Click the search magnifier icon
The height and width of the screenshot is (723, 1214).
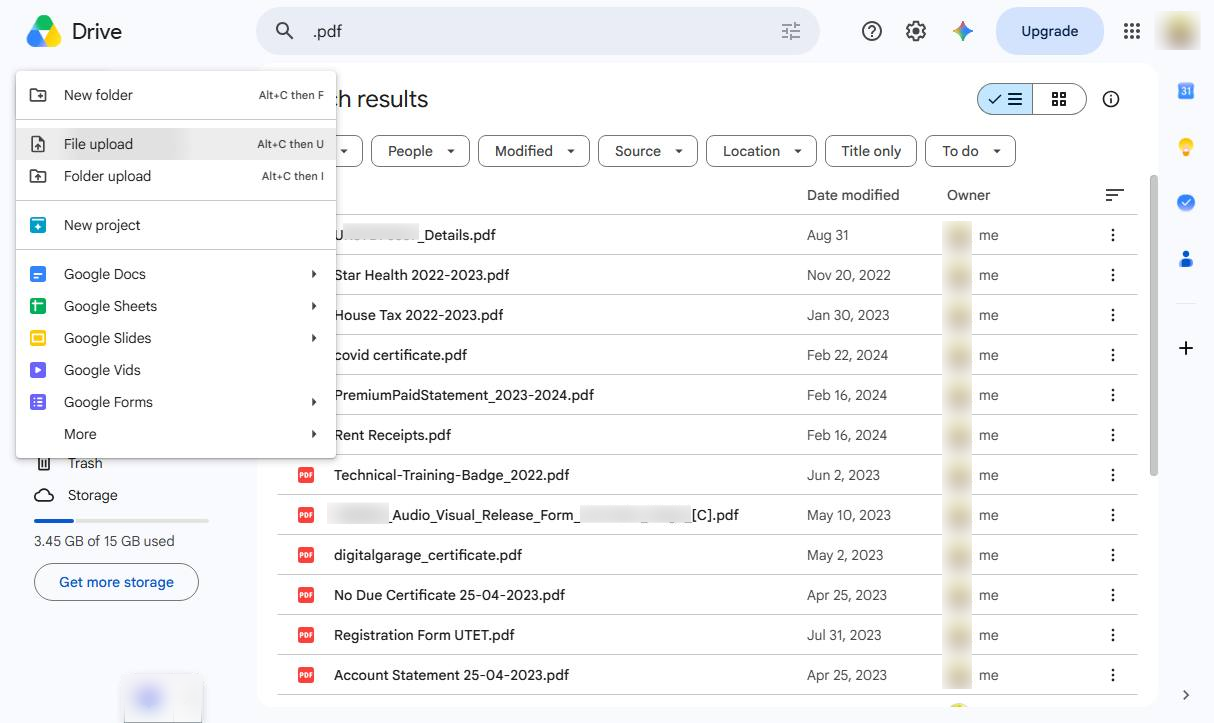point(285,31)
